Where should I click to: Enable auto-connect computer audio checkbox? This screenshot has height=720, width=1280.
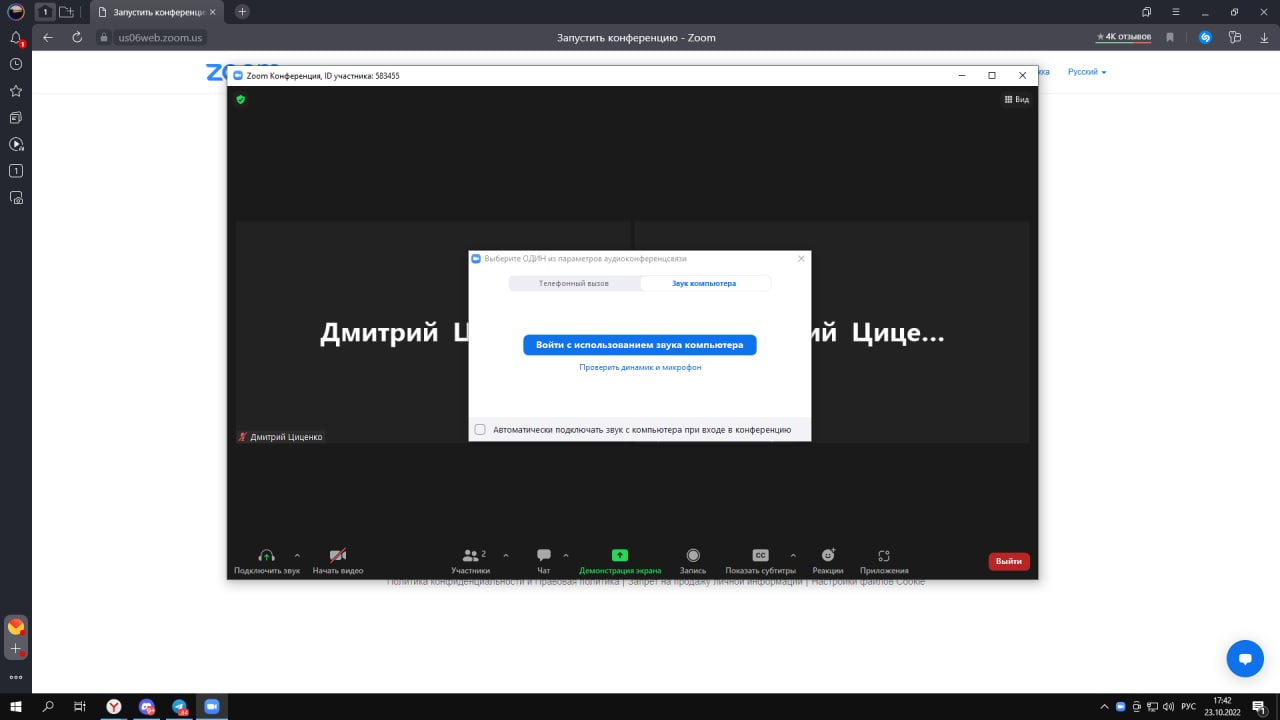(x=480, y=429)
